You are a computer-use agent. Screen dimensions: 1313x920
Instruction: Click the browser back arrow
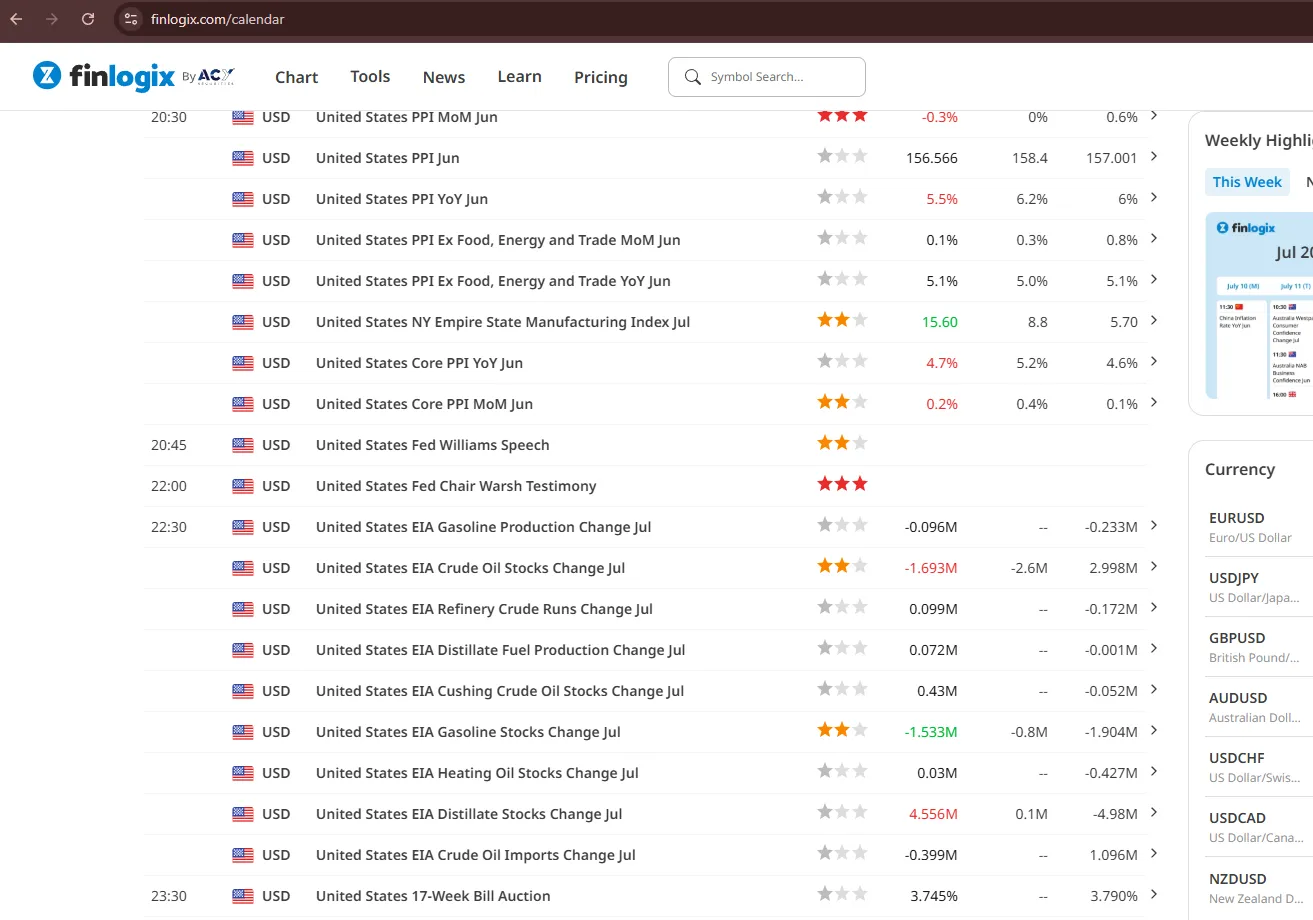pyautogui.click(x=16, y=19)
